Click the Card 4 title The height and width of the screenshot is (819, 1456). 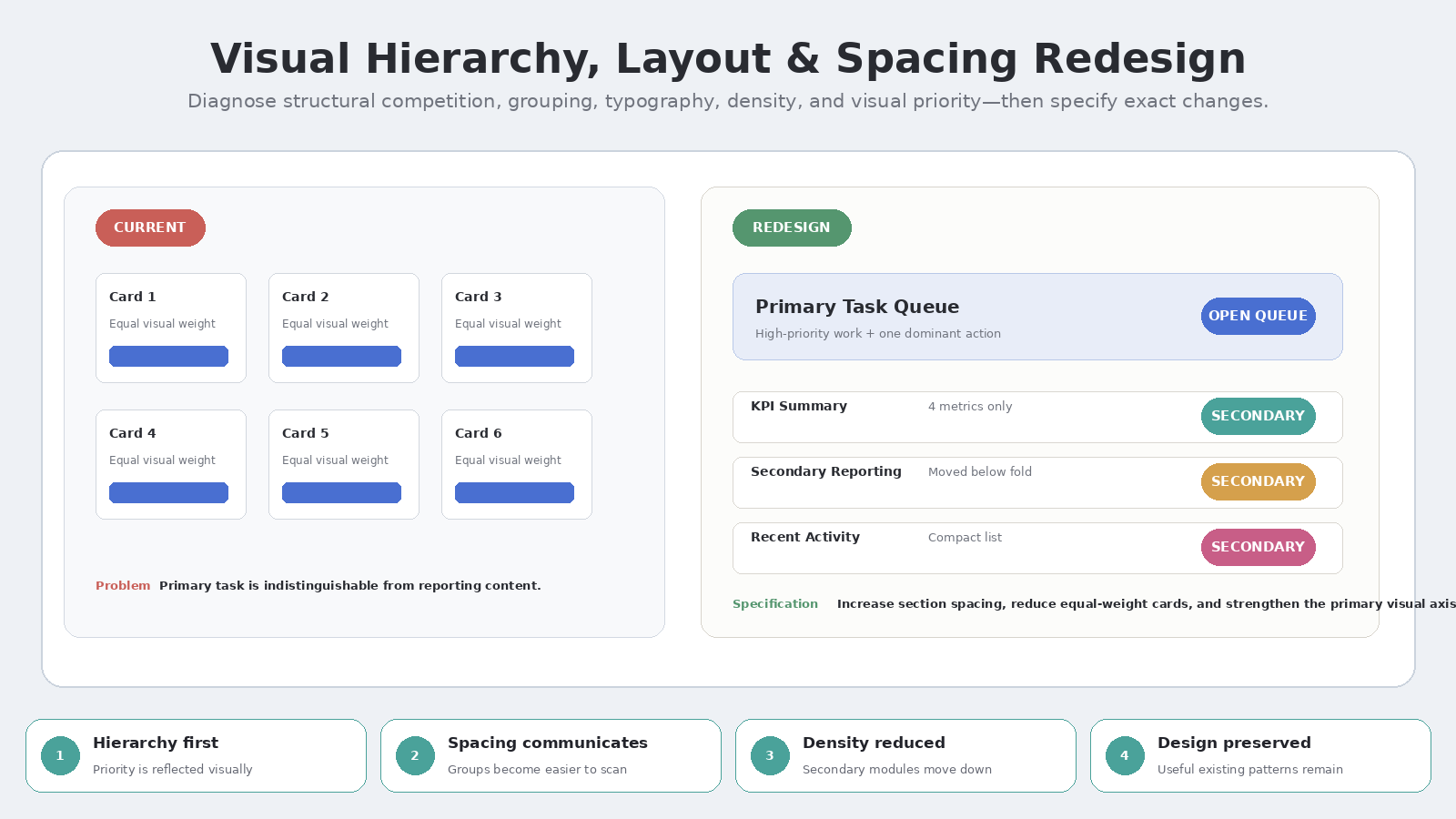[x=133, y=433]
